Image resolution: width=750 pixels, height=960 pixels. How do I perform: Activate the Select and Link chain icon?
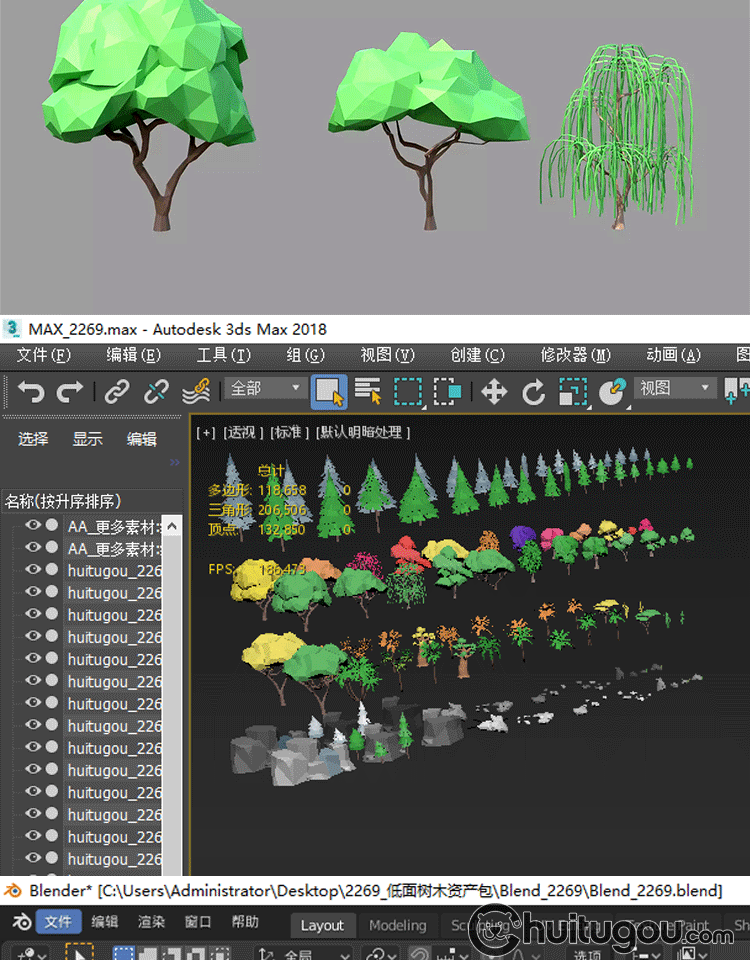tap(118, 391)
